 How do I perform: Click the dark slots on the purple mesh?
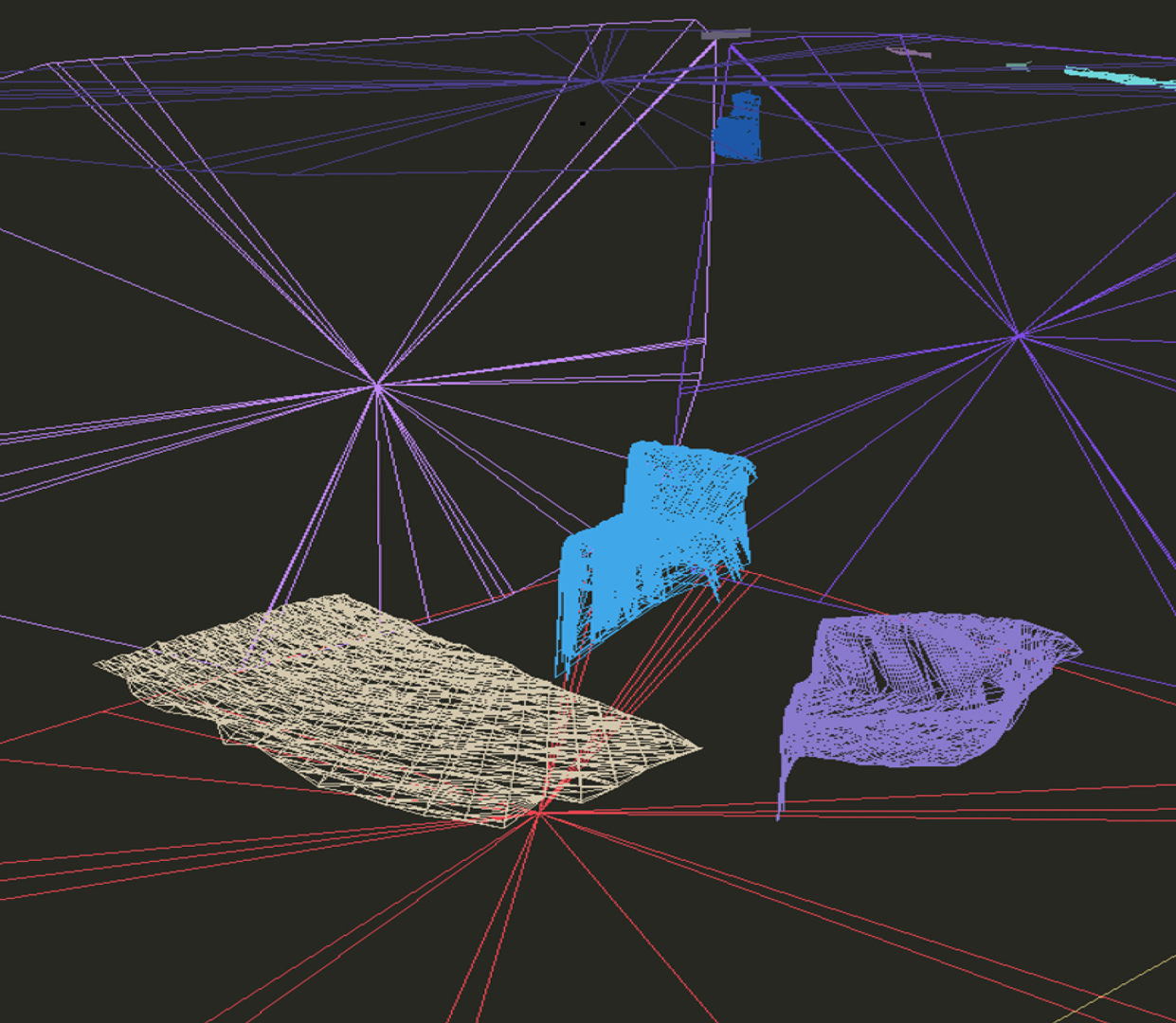coord(896,663)
